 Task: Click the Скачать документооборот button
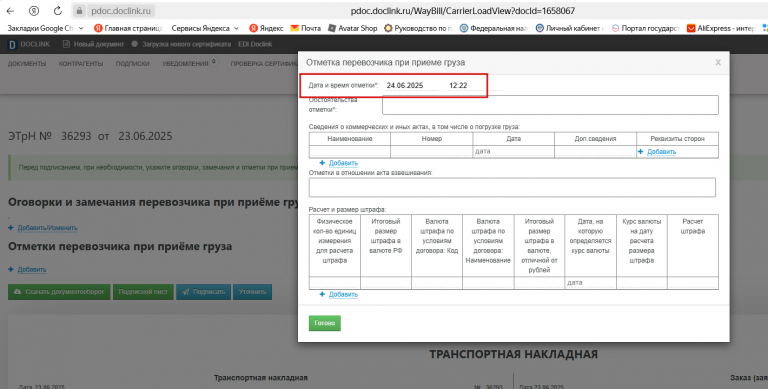59,292
